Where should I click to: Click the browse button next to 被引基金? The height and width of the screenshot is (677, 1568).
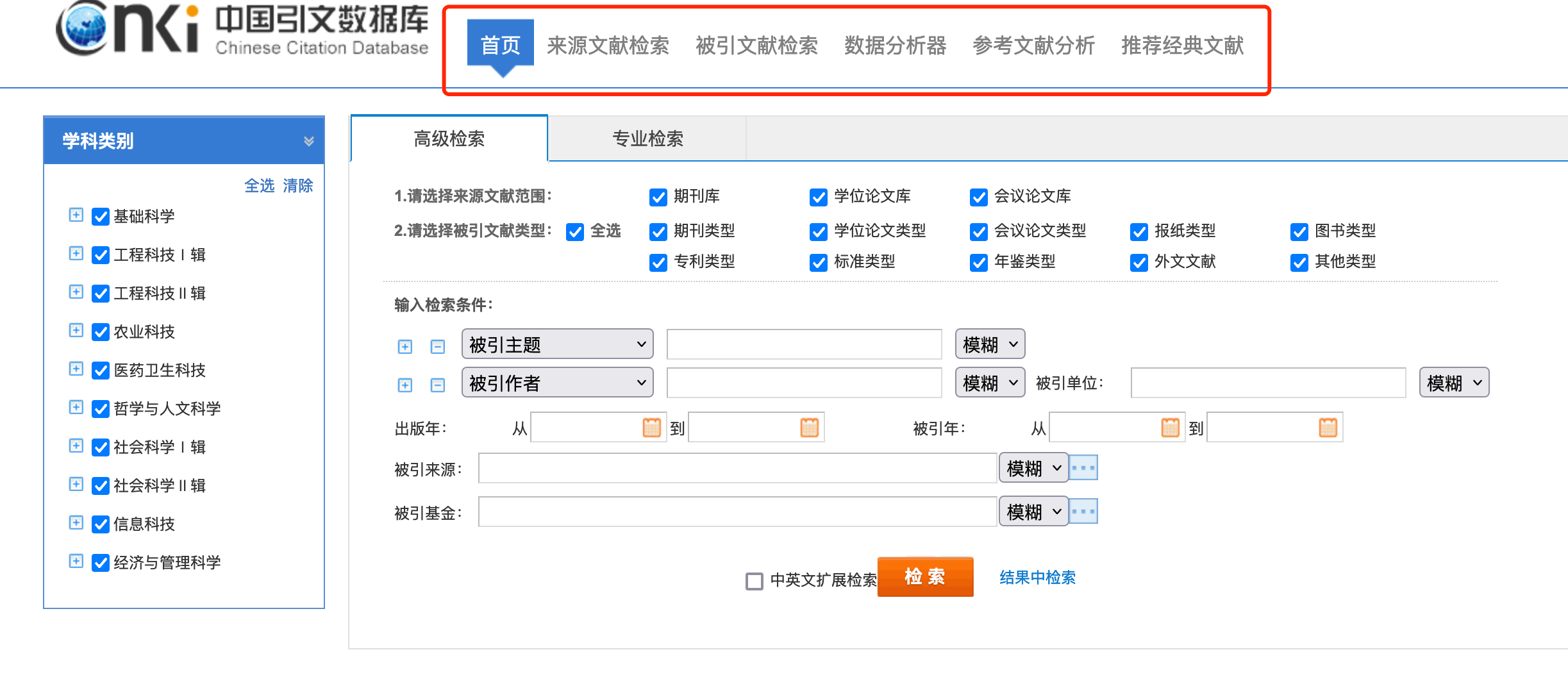[x=1083, y=512]
